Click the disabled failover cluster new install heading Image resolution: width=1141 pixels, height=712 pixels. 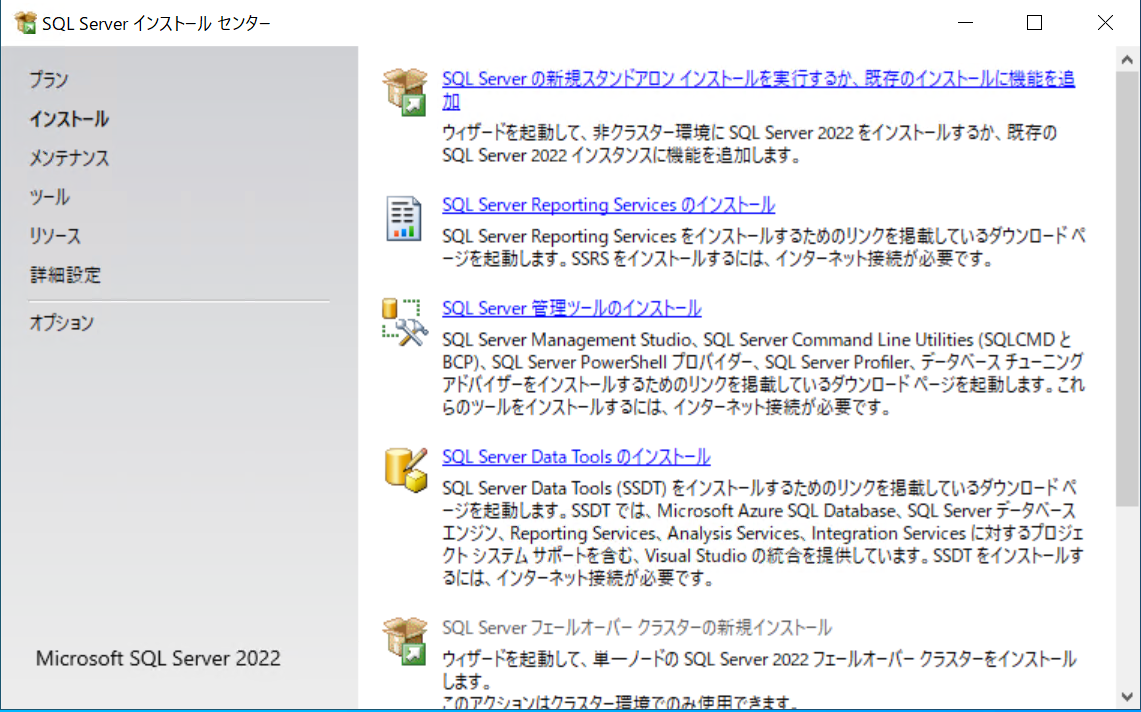point(637,628)
